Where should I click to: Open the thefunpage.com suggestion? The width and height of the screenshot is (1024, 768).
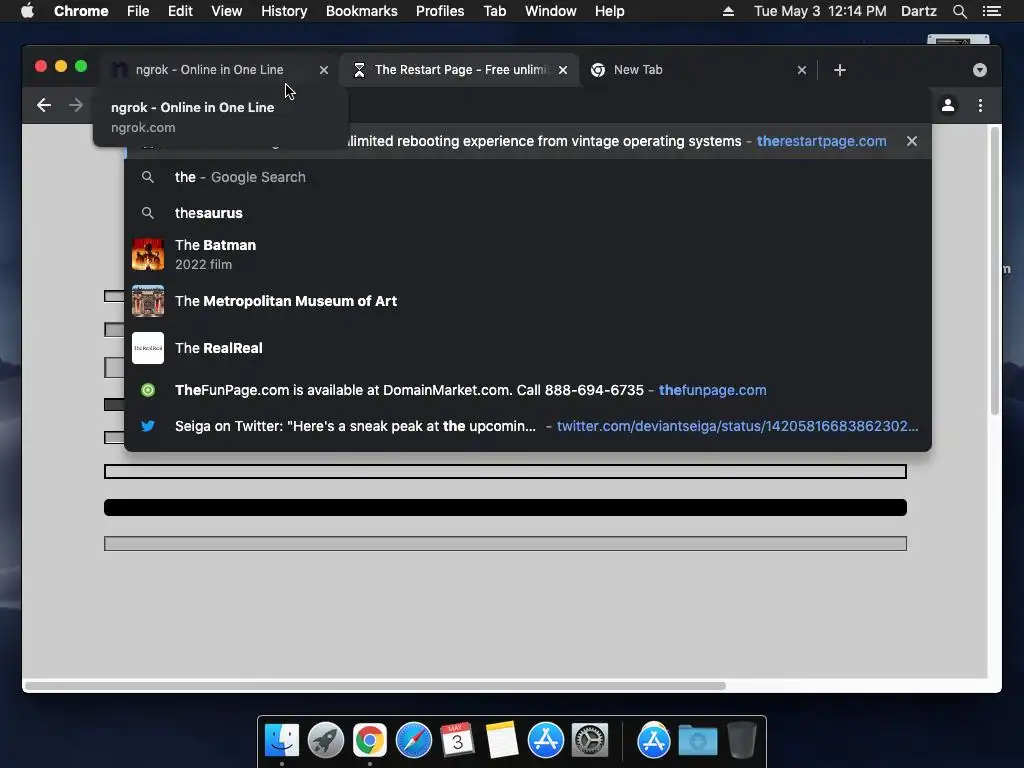click(528, 390)
